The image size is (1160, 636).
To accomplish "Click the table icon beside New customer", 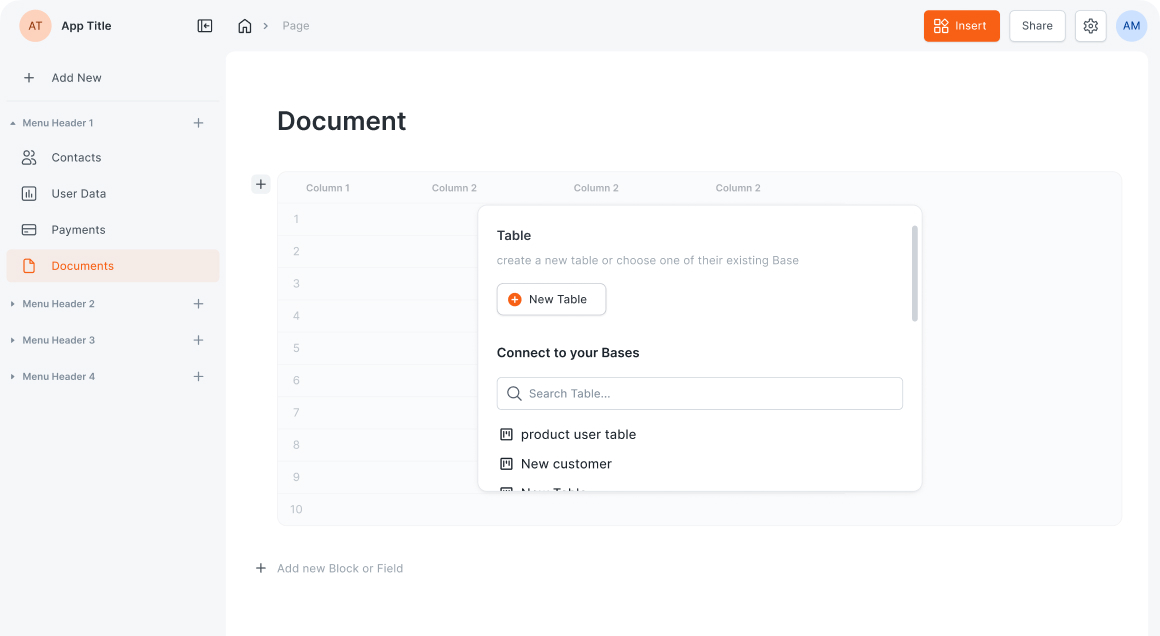I will point(505,463).
